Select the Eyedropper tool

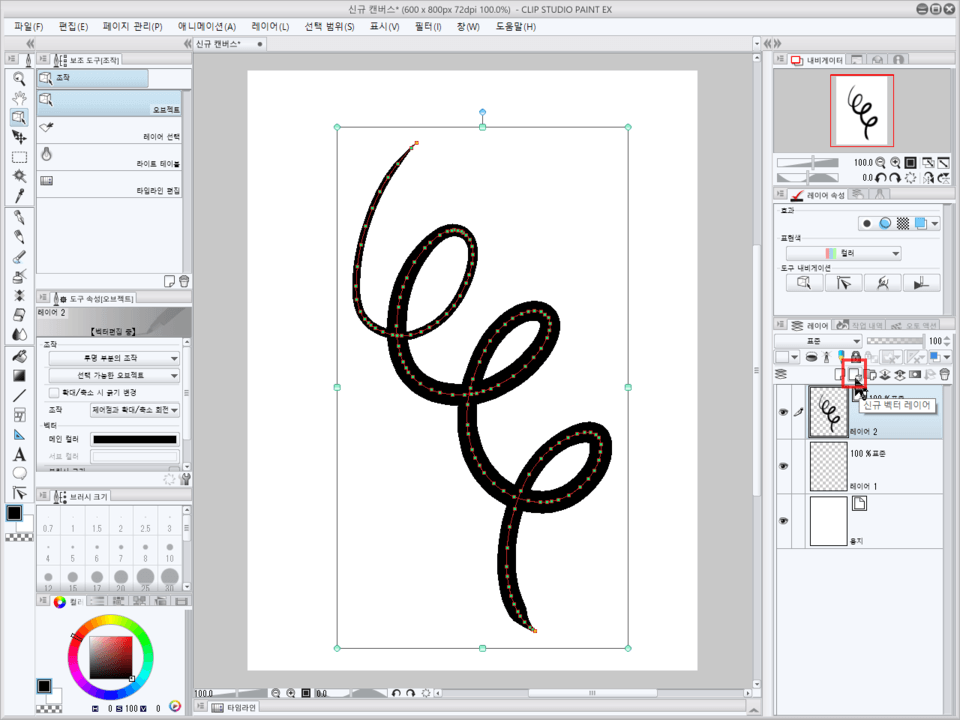pyautogui.click(x=19, y=196)
